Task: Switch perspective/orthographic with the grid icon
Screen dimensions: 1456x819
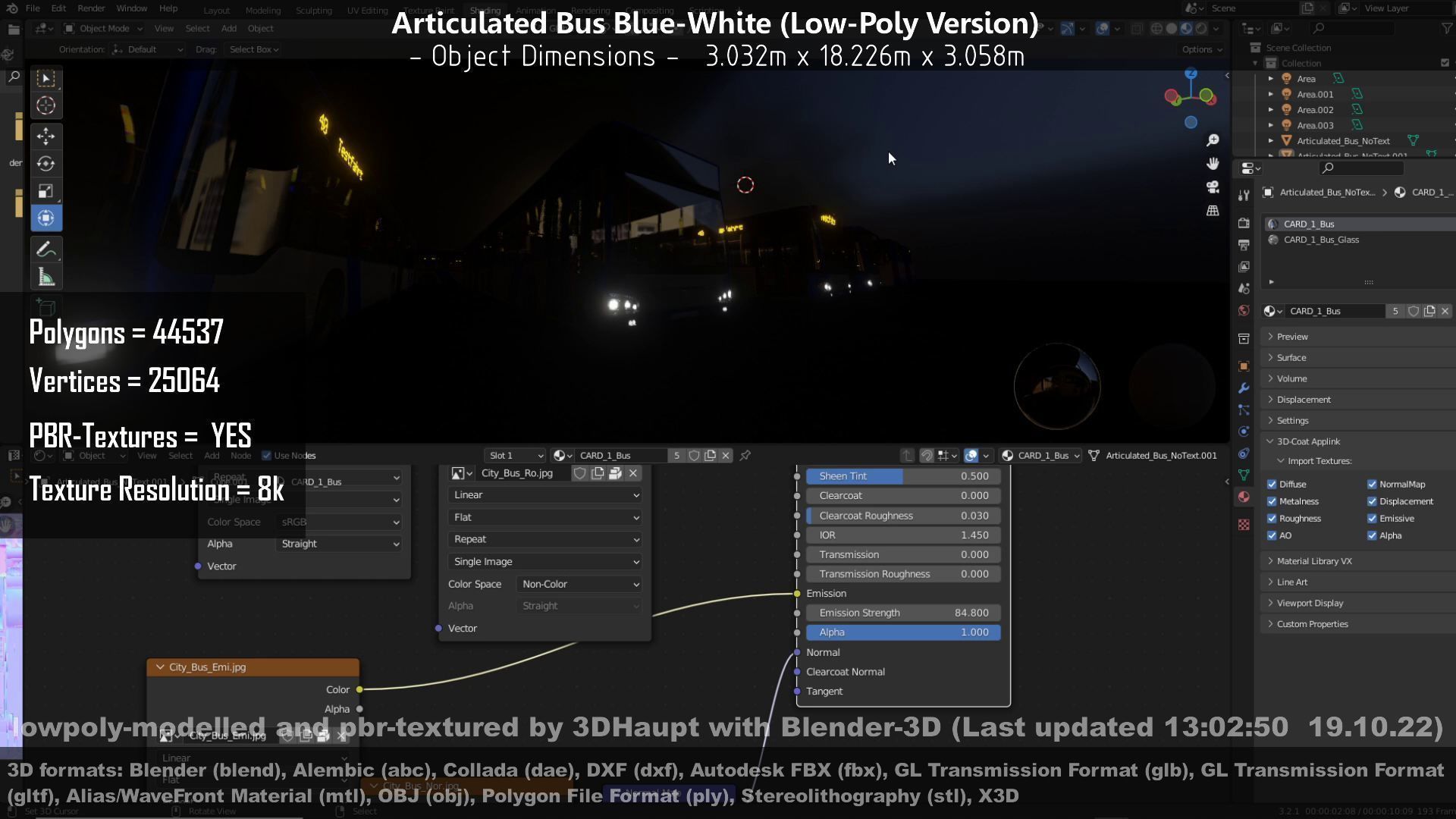Action: (x=1213, y=211)
